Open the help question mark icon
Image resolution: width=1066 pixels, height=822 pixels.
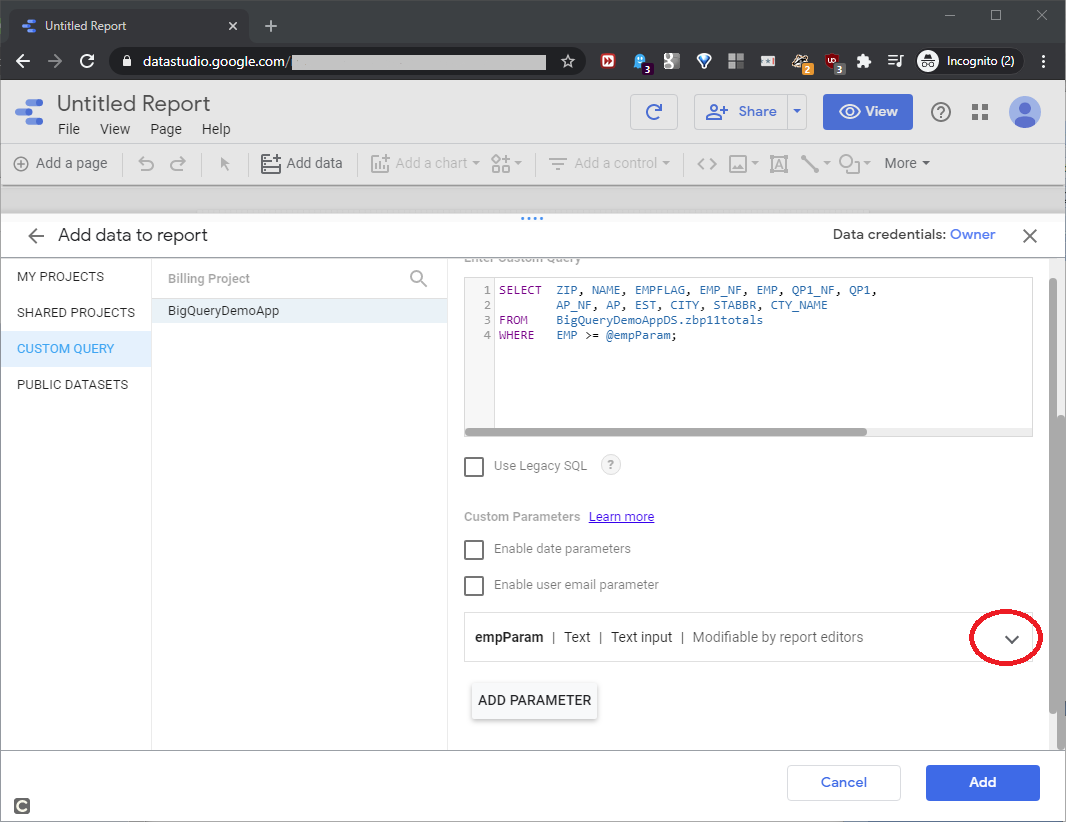941,112
